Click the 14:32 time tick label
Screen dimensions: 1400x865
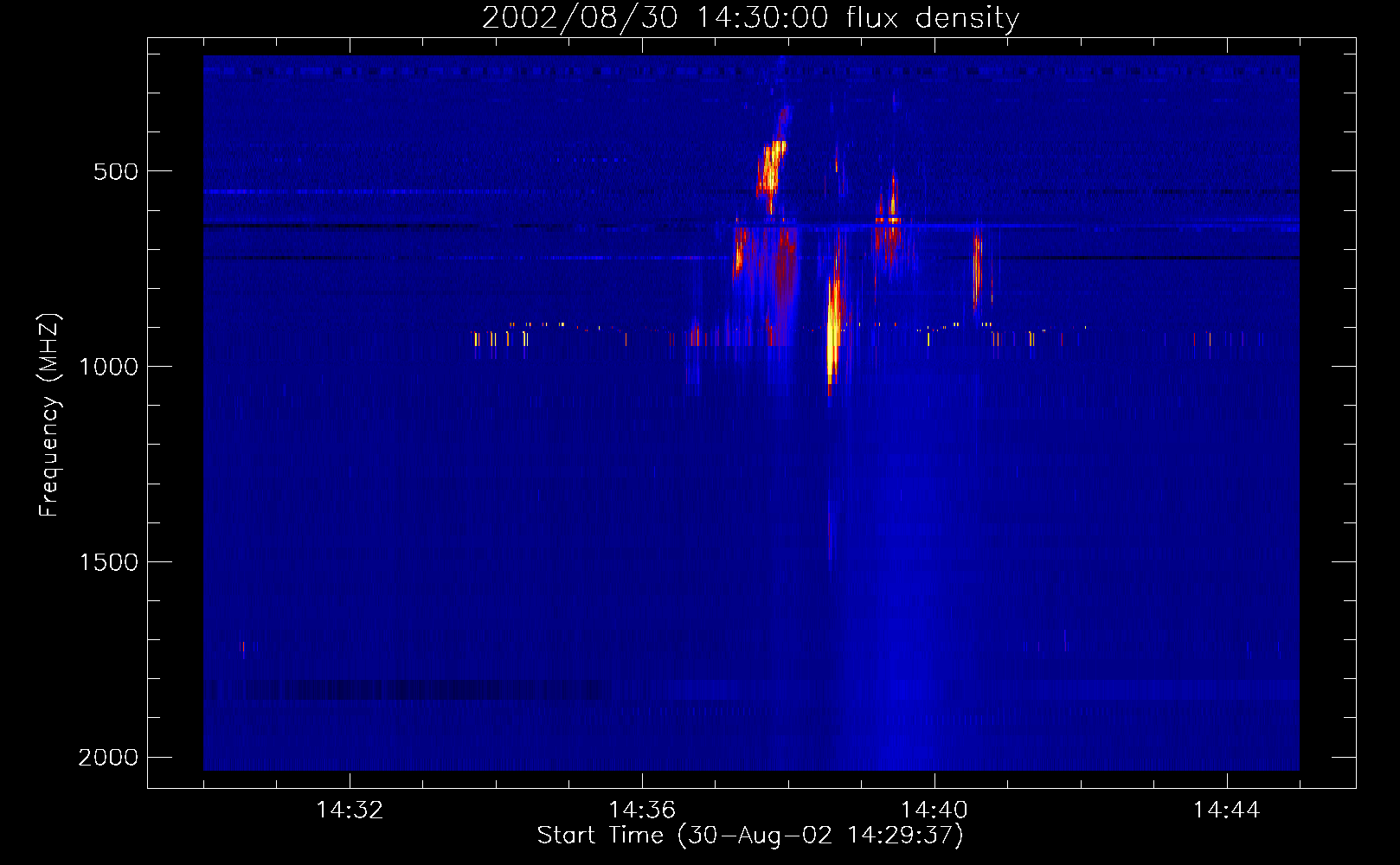pyautogui.click(x=350, y=811)
